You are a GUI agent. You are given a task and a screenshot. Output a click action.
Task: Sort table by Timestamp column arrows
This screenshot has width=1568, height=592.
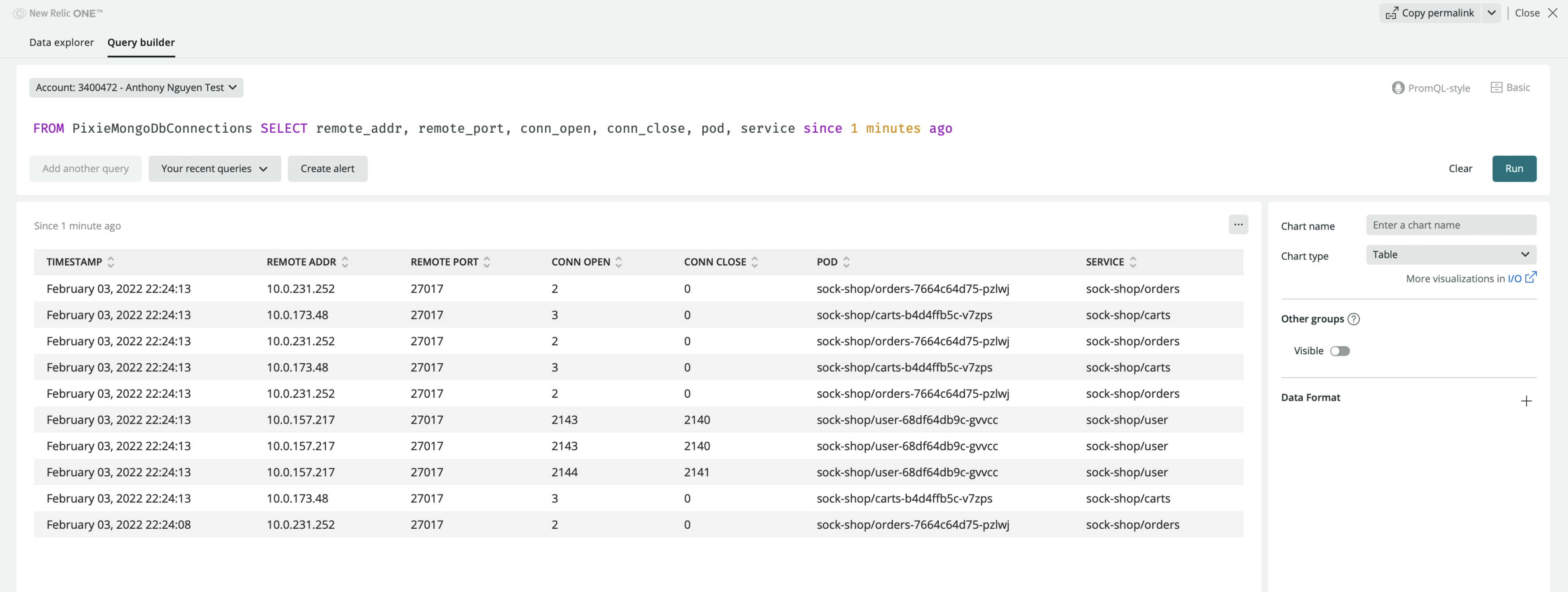point(111,262)
